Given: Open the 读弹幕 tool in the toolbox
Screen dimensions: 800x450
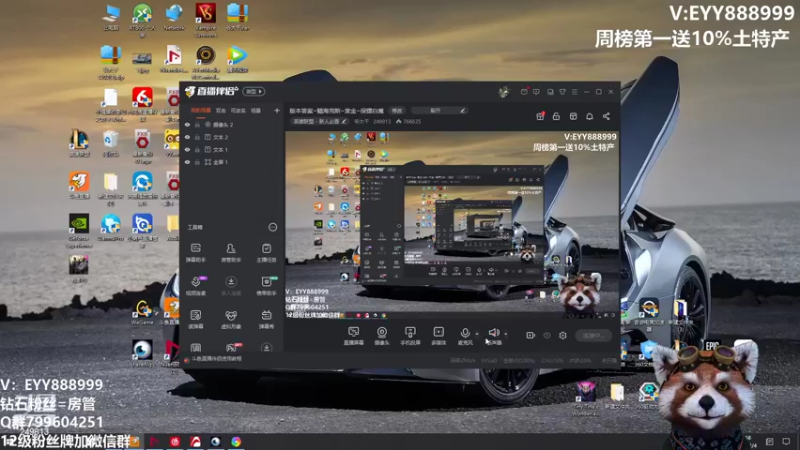Looking at the screenshot, I should pyautogui.click(x=195, y=319).
